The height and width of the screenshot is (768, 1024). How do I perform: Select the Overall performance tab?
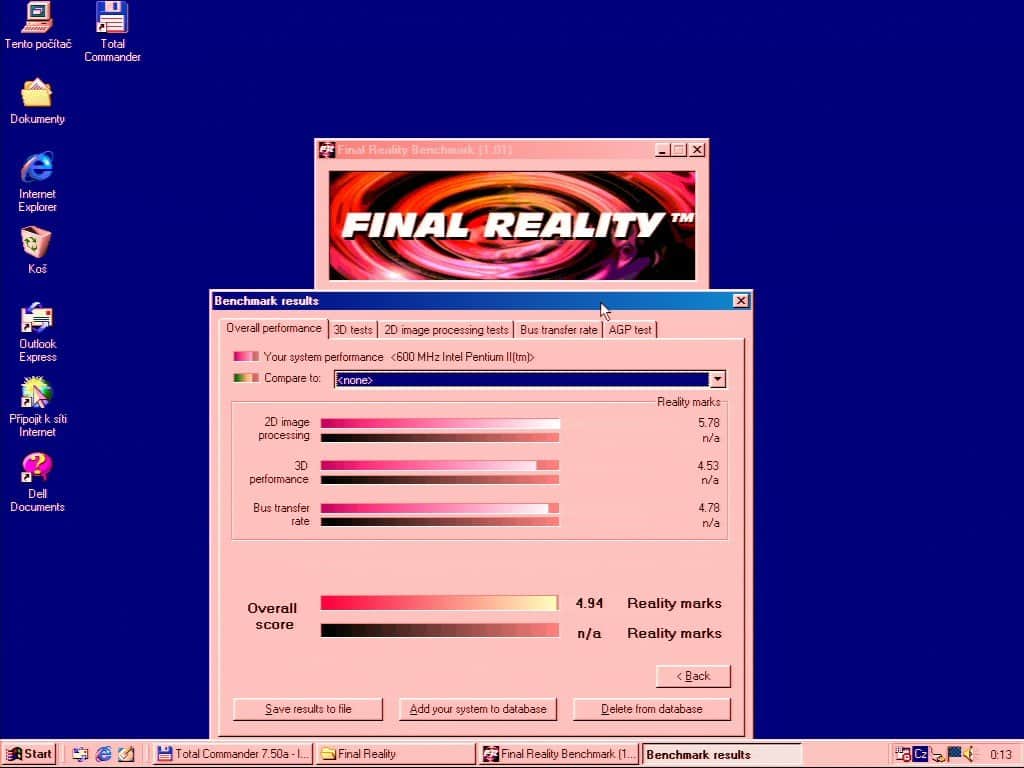pyautogui.click(x=274, y=328)
